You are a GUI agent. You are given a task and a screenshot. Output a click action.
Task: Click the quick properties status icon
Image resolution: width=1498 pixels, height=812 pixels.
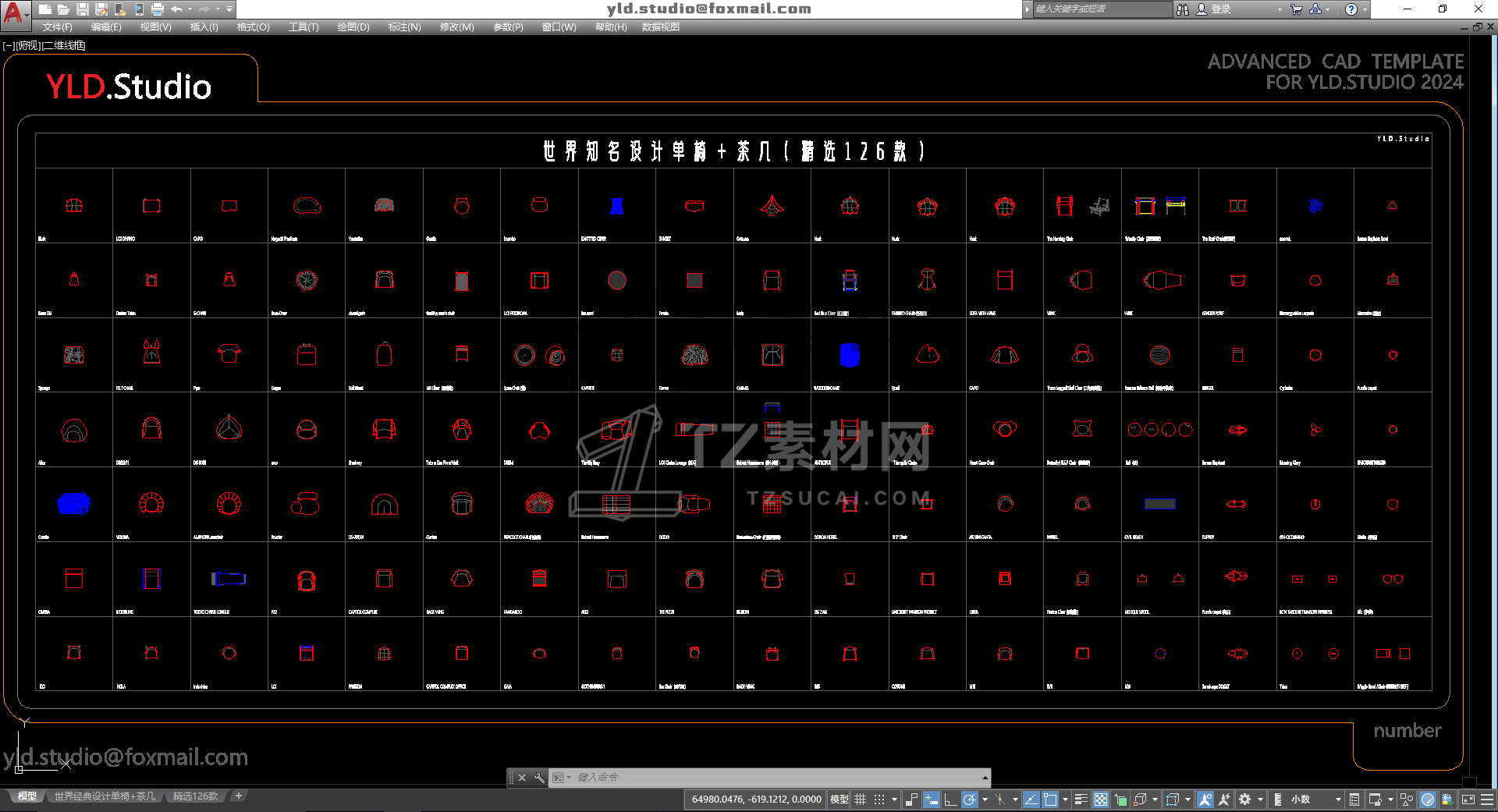pyautogui.click(x=1354, y=800)
